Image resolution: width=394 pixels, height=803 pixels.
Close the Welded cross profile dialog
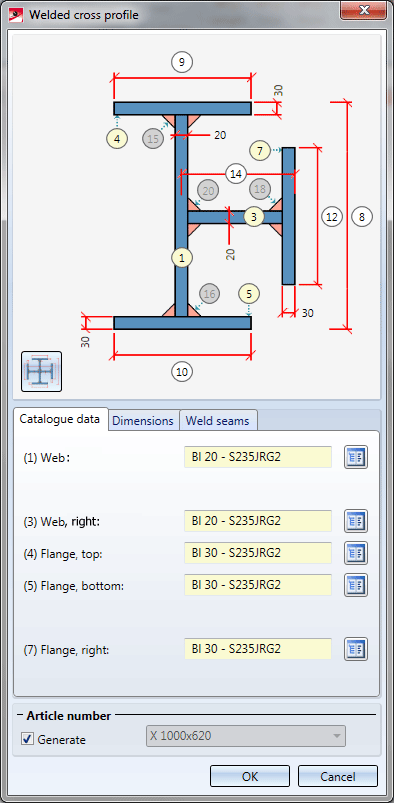[x=365, y=11]
